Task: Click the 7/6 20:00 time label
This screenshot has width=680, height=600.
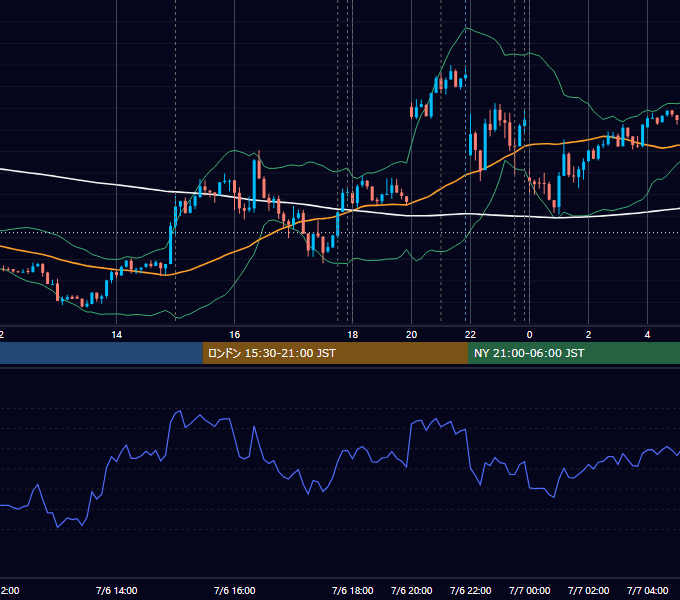Action: 412,590
